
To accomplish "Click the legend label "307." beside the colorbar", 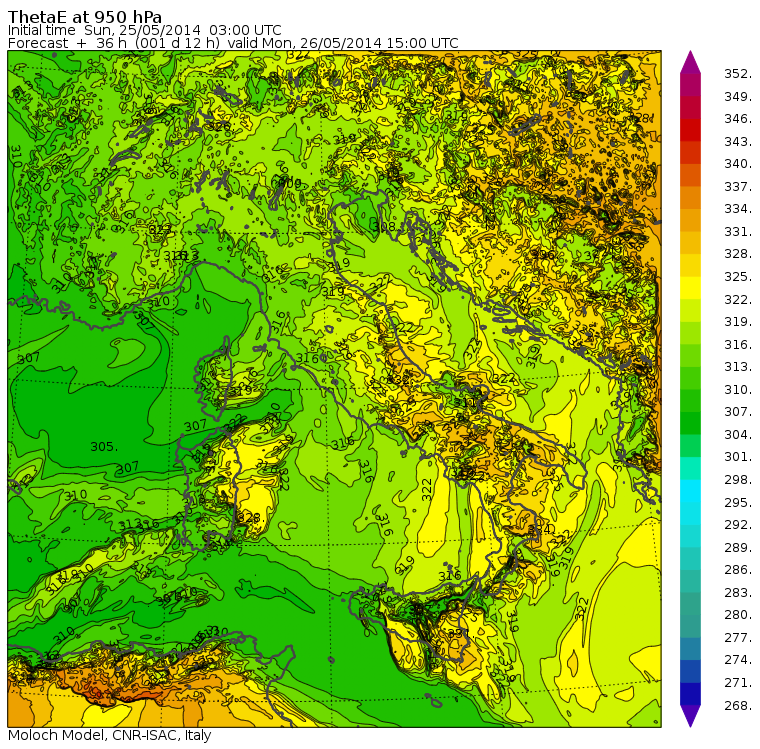I will (x=738, y=412).
